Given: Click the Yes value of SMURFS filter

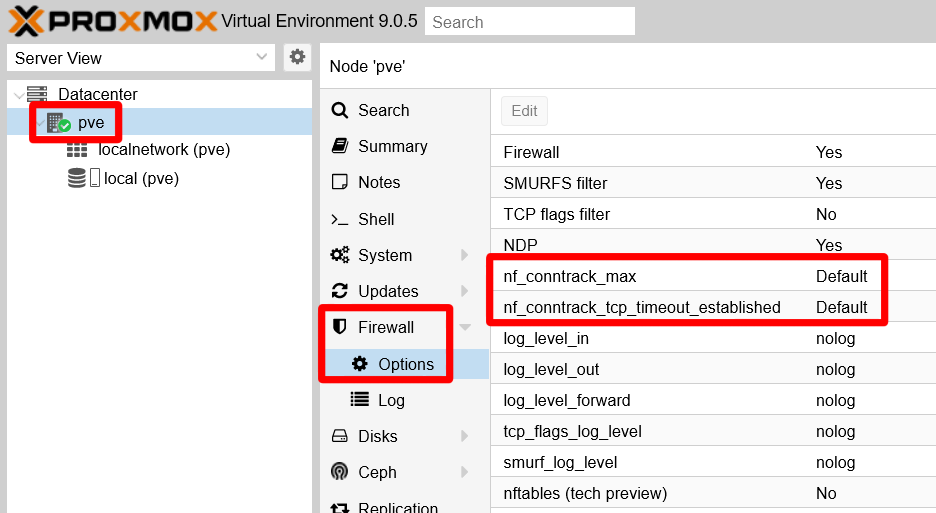Looking at the screenshot, I should pos(829,183).
